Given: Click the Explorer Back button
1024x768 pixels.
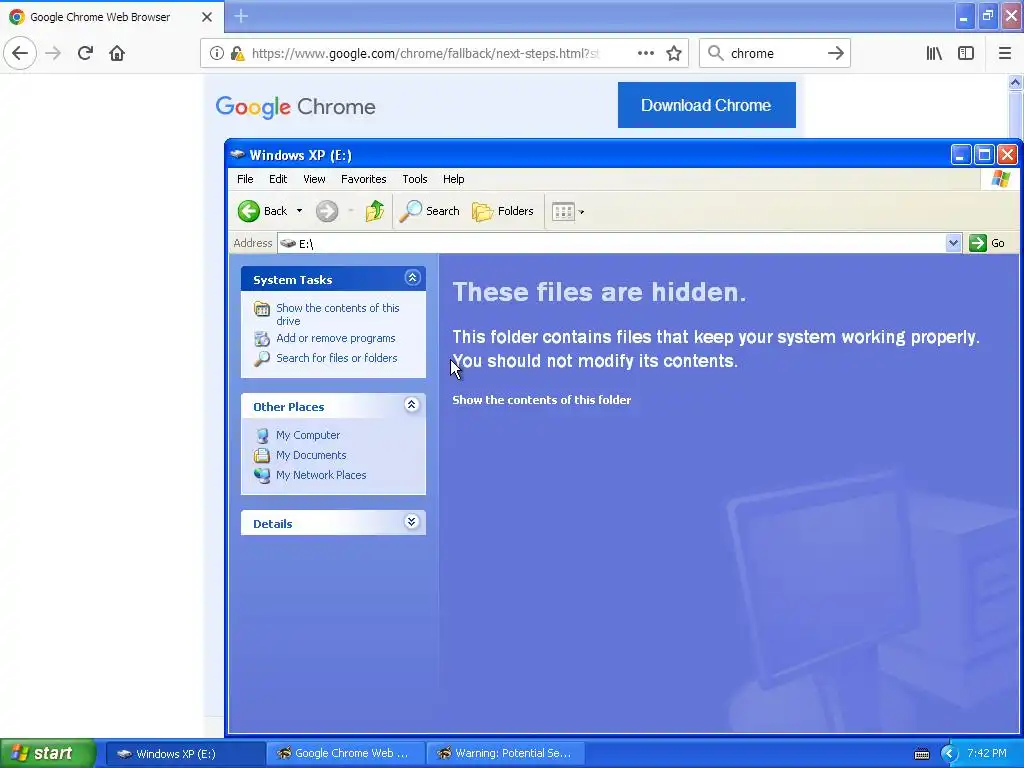Looking at the screenshot, I should [x=262, y=211].
